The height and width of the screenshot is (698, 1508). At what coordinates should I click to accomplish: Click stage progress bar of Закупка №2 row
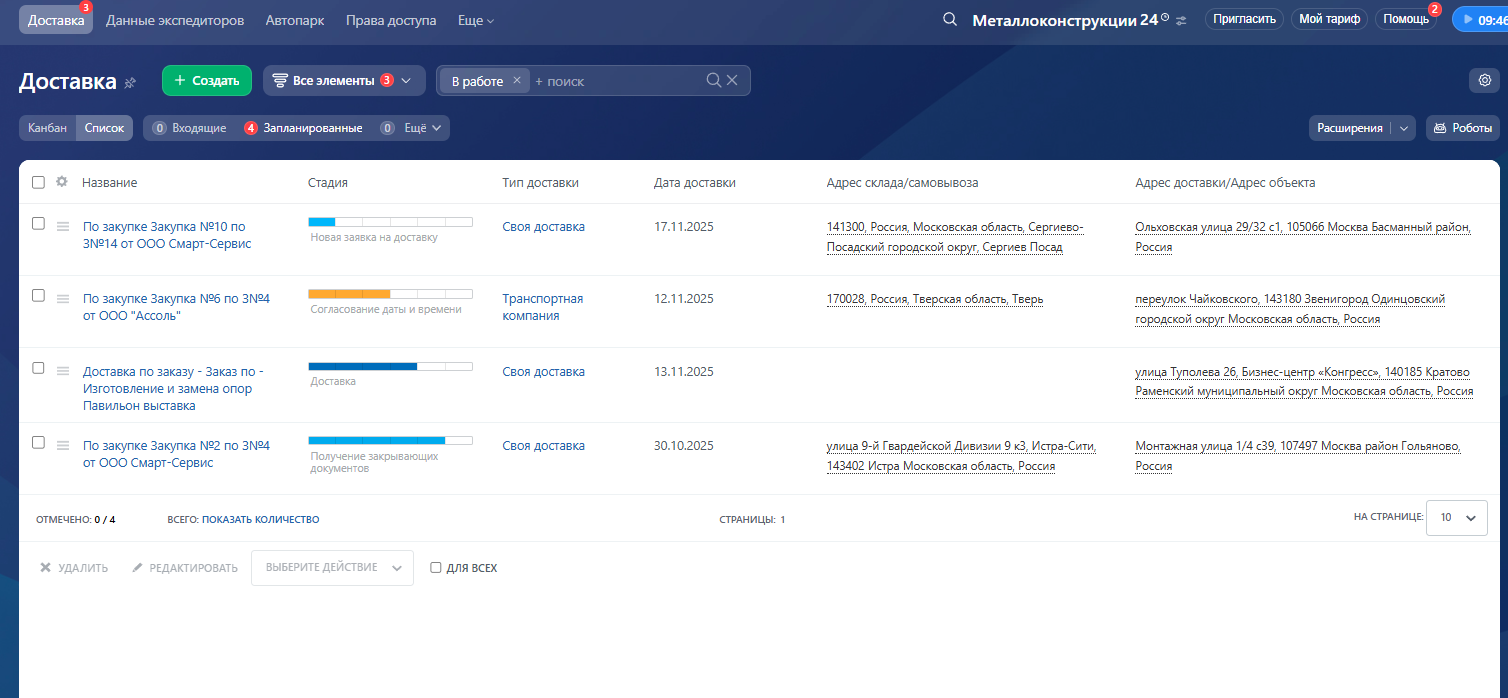(x=390, y=440)
